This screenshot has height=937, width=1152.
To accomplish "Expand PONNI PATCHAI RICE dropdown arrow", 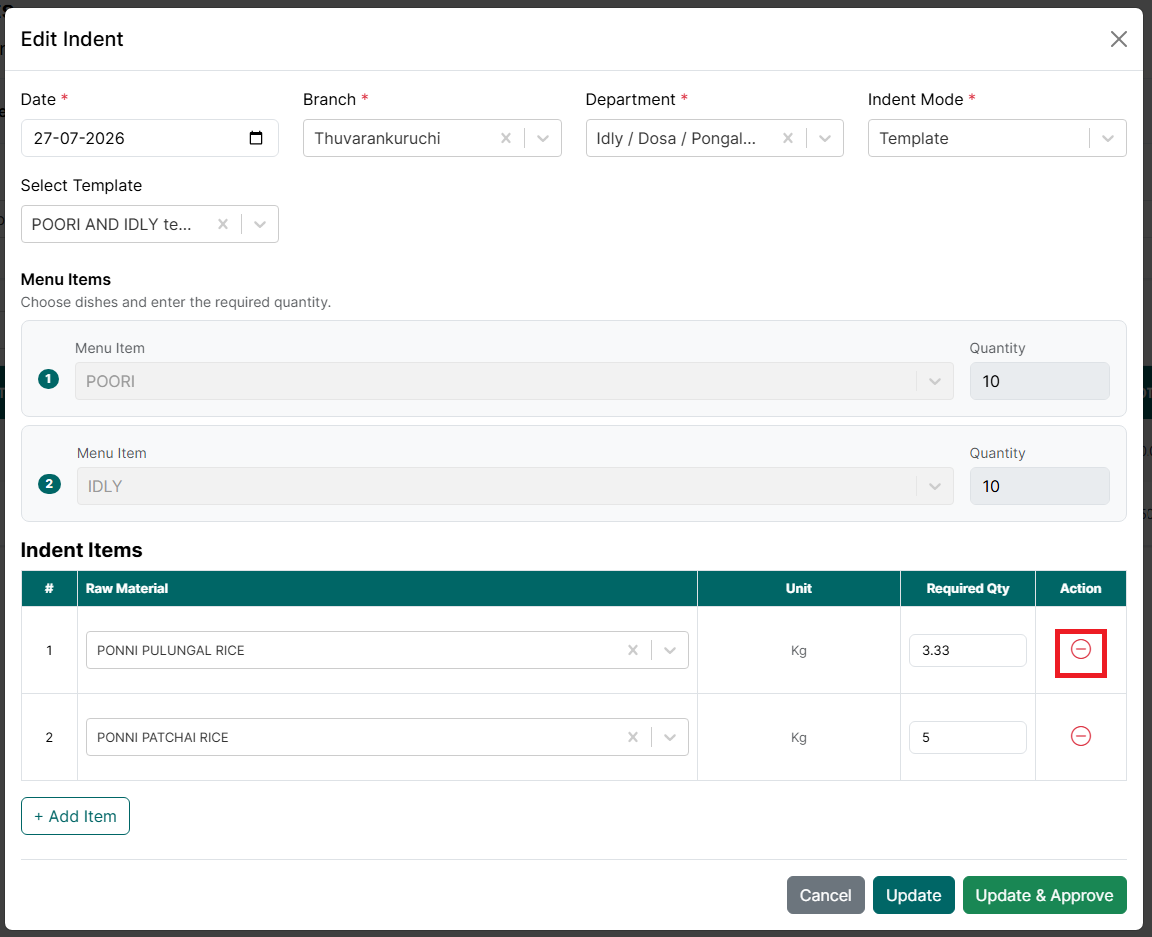I will click(670, 737).
